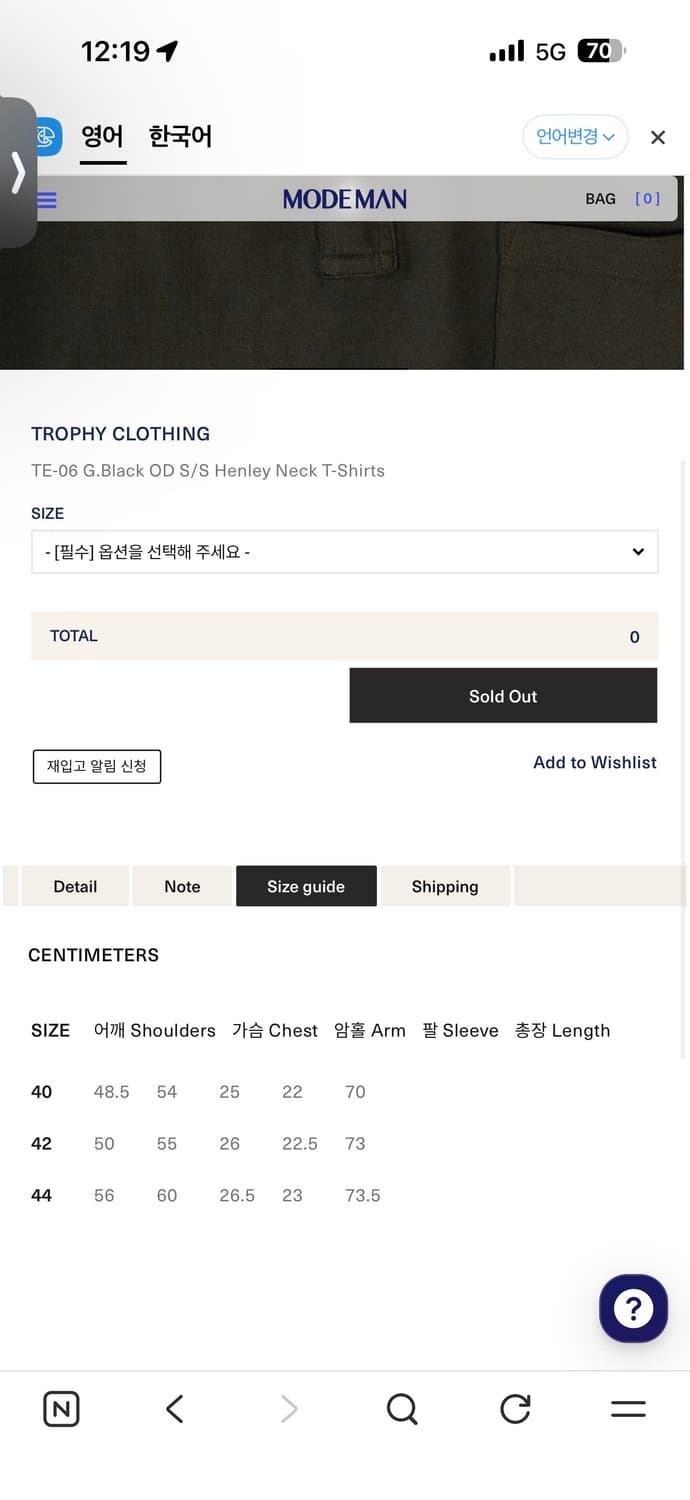Switch translation to 영어
This screenshot has width=690, height=1500.
[103, 136]
